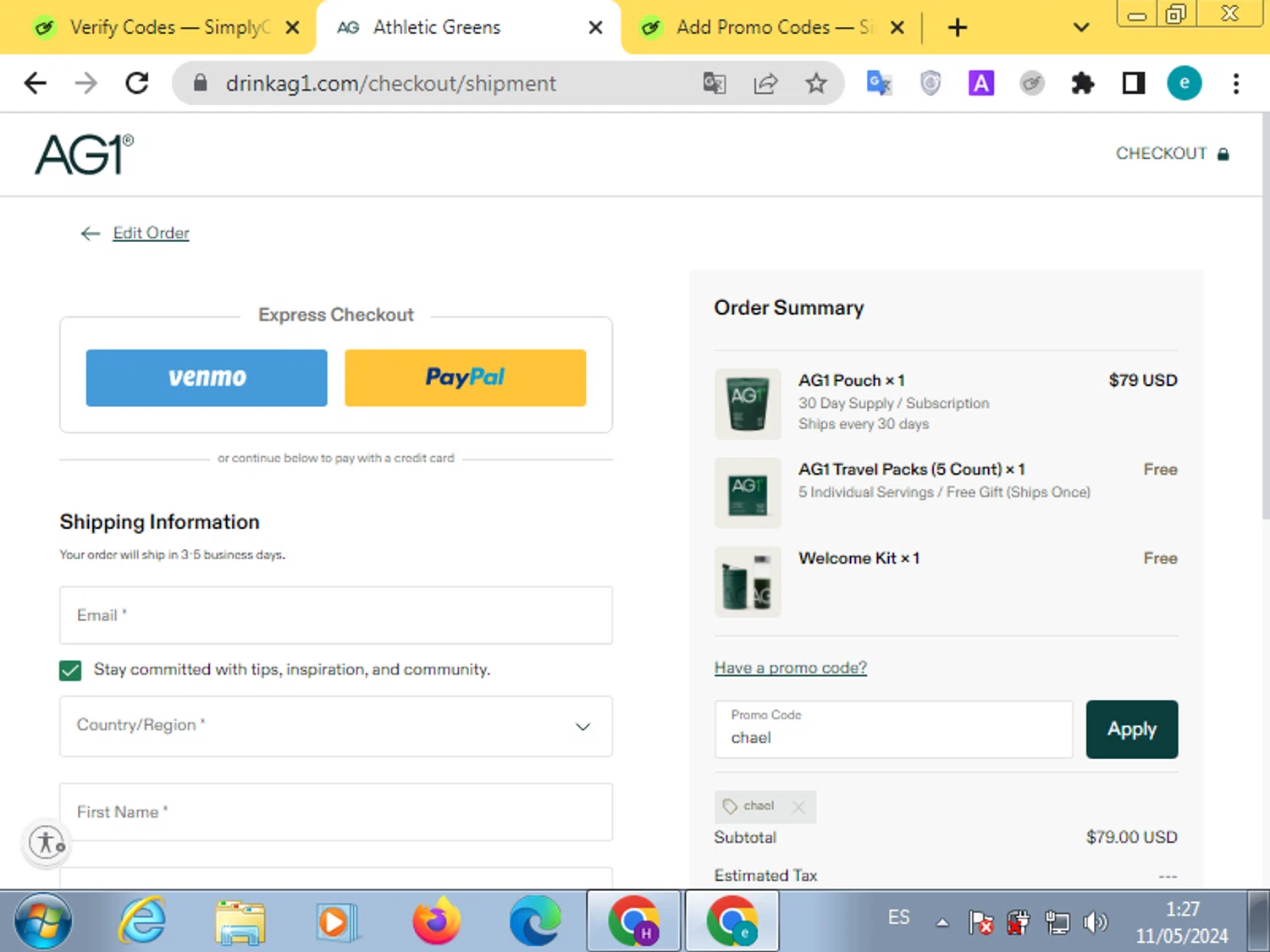Screen dimensions: 1270x952
Task: Toggle the browser side panel
Action: click(x=1134, y=83)
